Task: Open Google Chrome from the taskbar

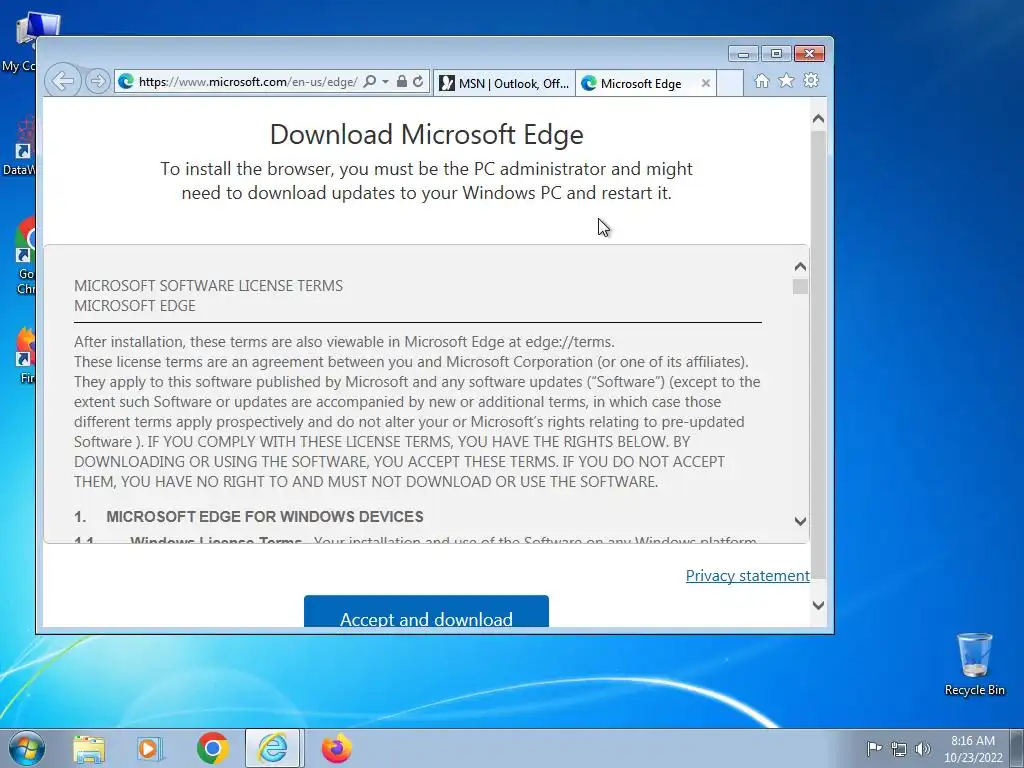Action: tap(212, 748)
